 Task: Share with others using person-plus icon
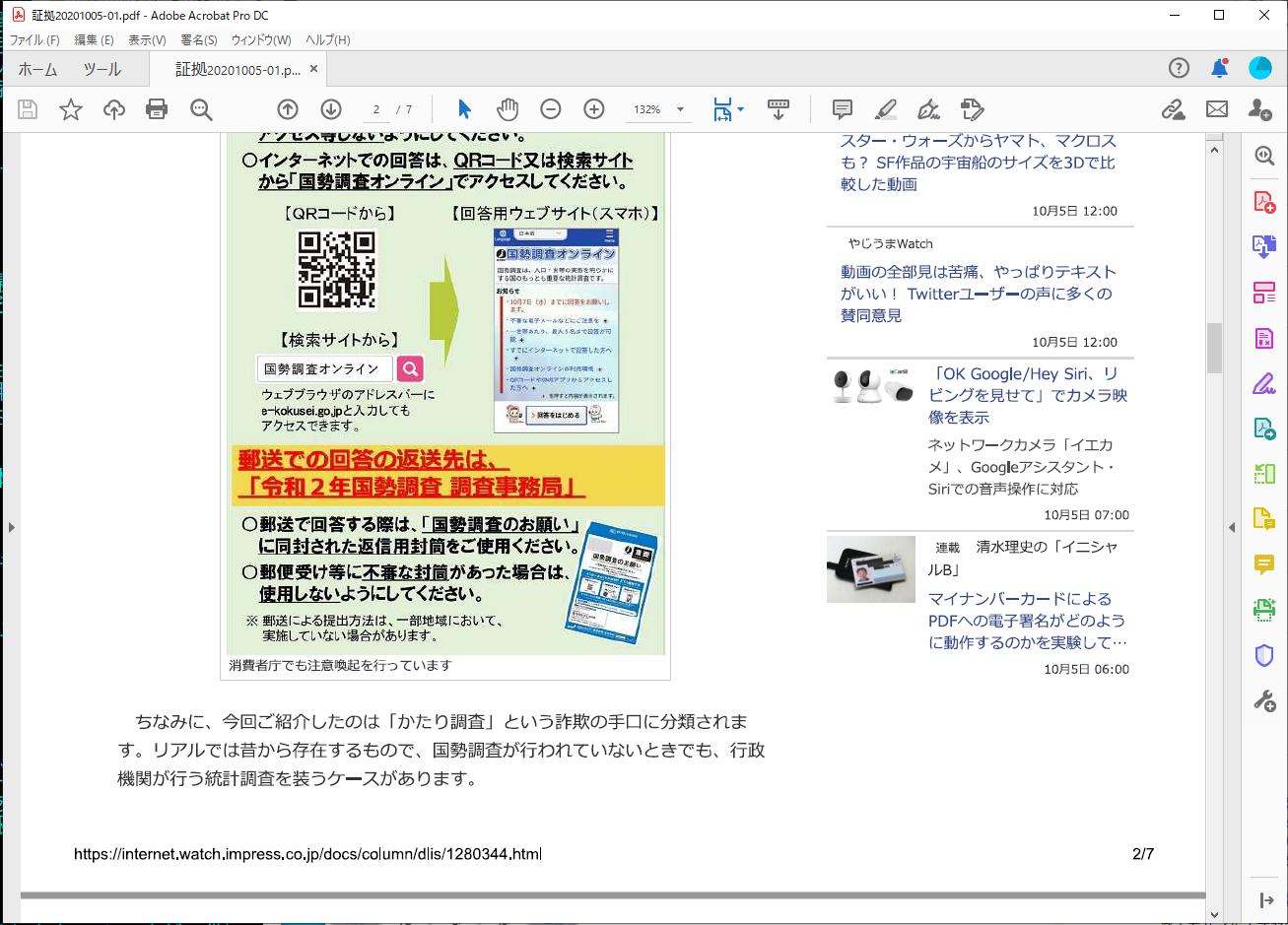tap(1259, 109)
